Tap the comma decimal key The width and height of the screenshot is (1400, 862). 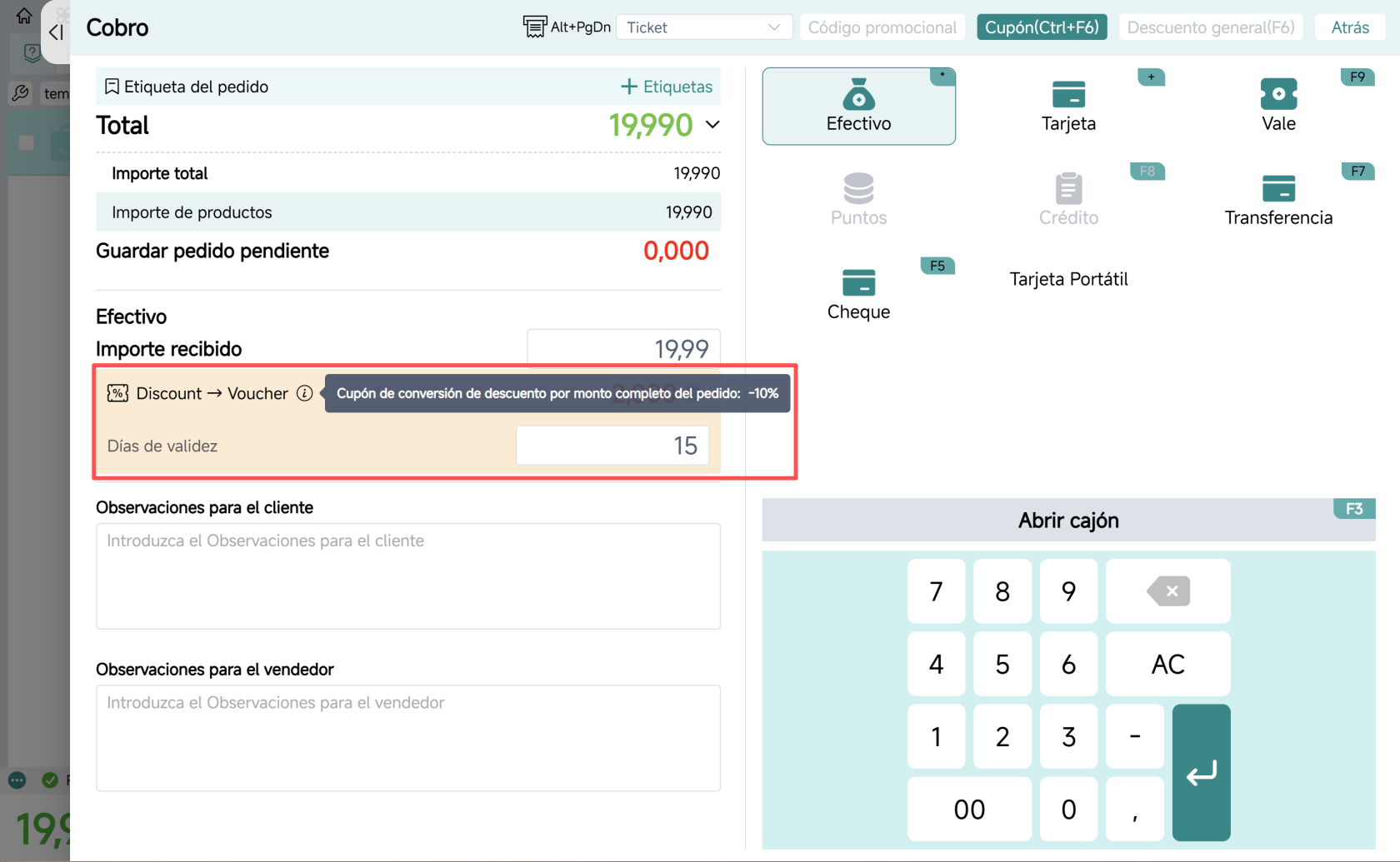pyautogui.click(x=1135, y=810)
